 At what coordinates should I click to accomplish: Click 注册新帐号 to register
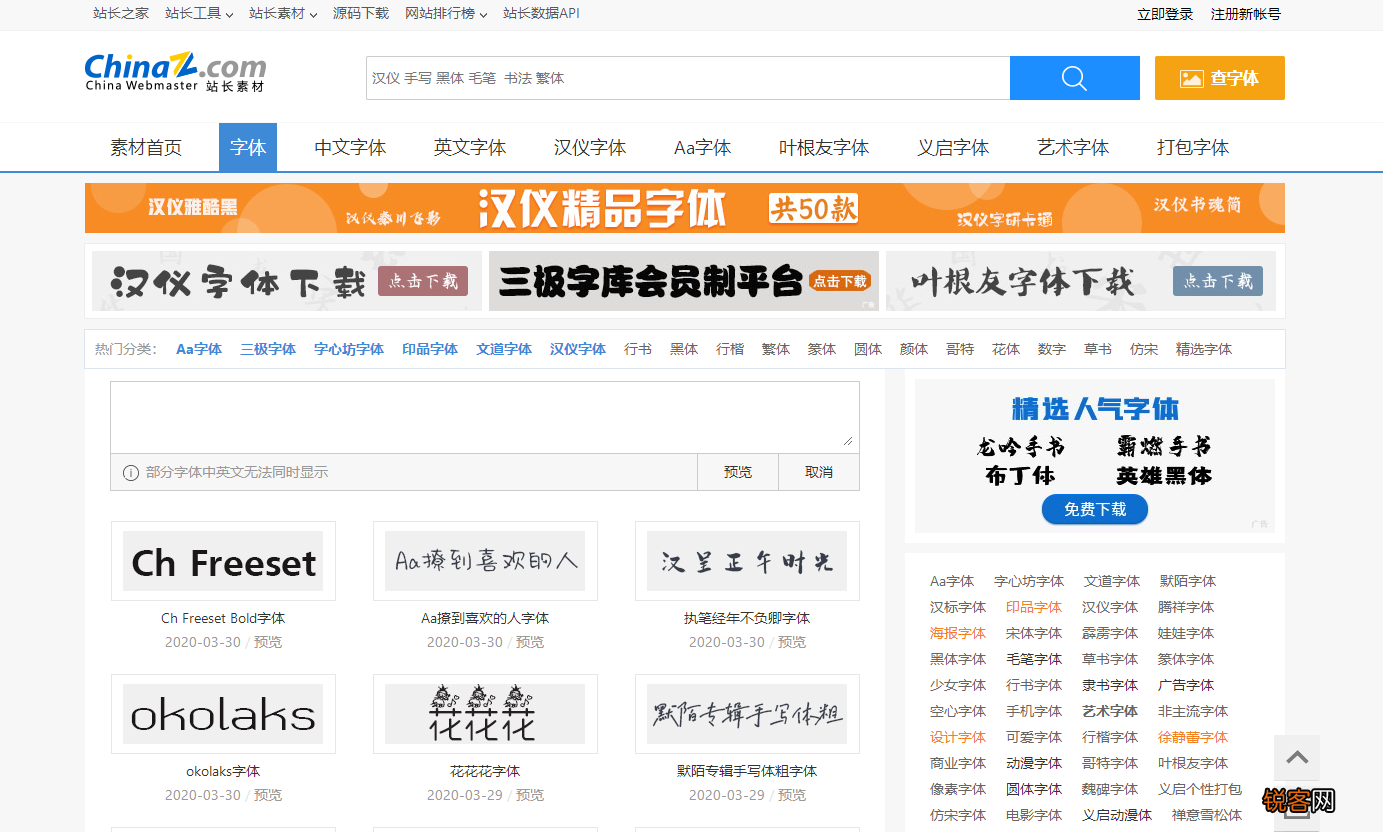[x=1246, y=14]
